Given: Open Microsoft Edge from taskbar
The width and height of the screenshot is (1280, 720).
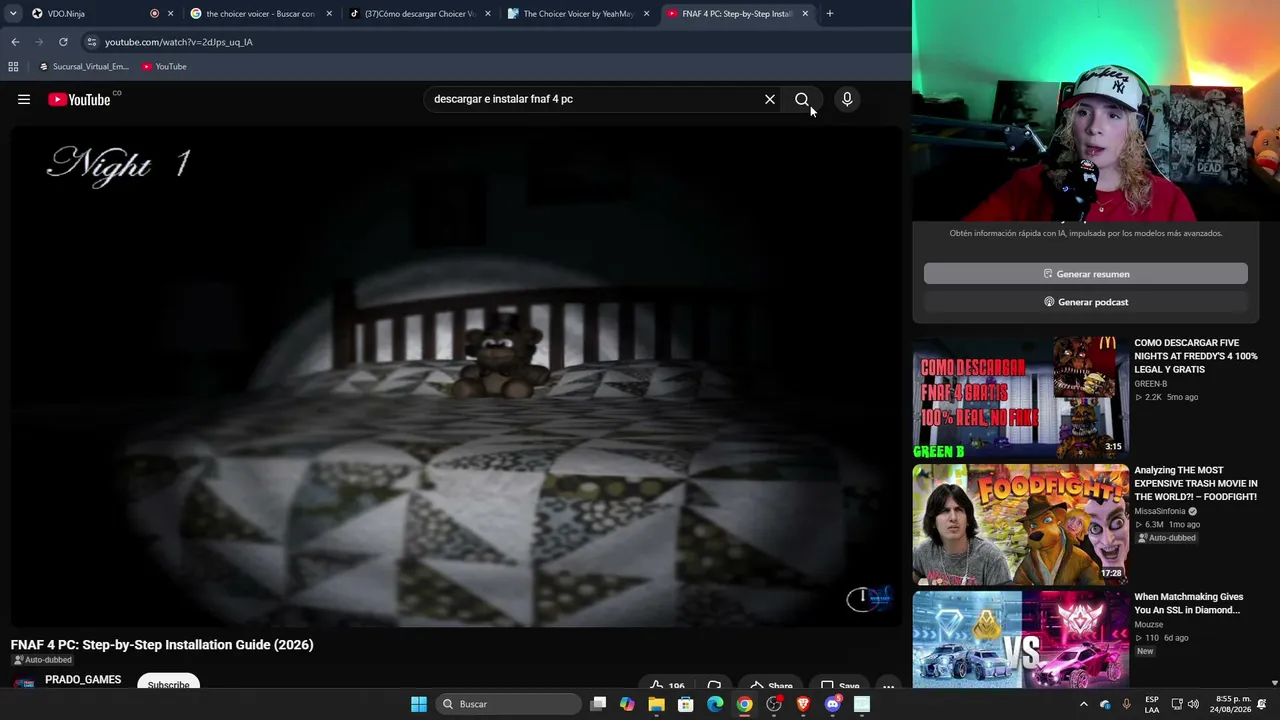Looking at the screenshot, I should point(715,704).
